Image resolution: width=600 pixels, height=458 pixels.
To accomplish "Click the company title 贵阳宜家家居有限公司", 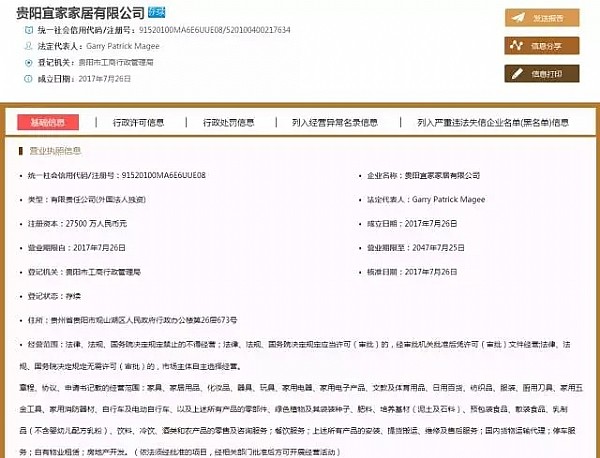I will click(75, 13).
